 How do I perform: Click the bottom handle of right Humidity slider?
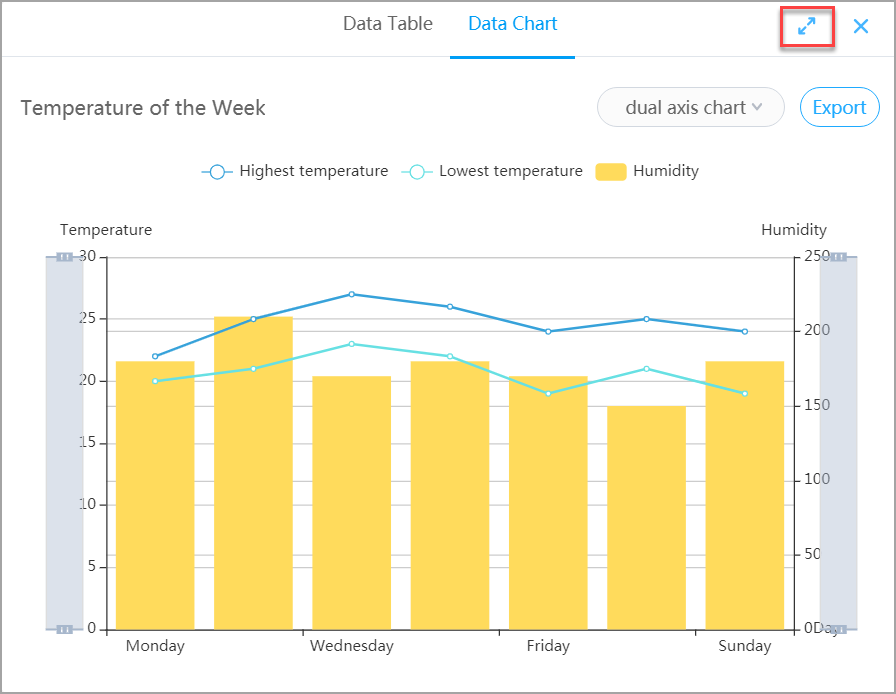pos(838,629)
